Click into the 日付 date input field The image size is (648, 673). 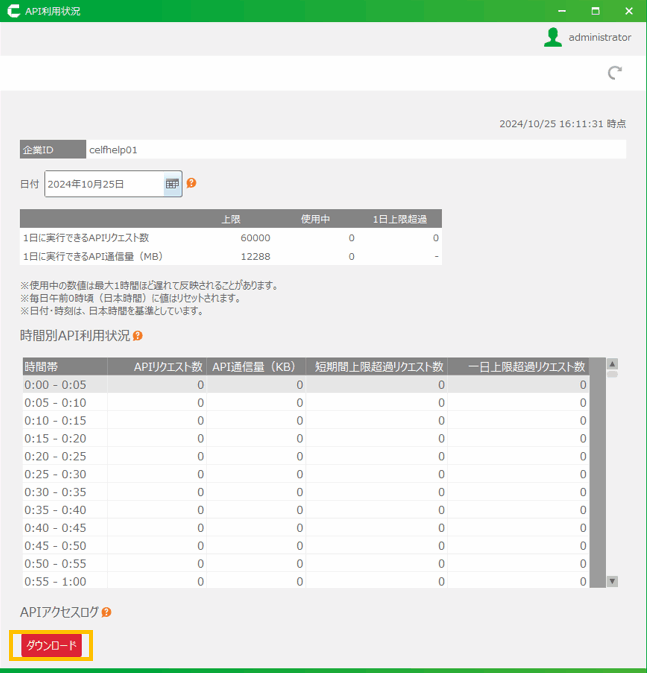(x=103, y=184)
